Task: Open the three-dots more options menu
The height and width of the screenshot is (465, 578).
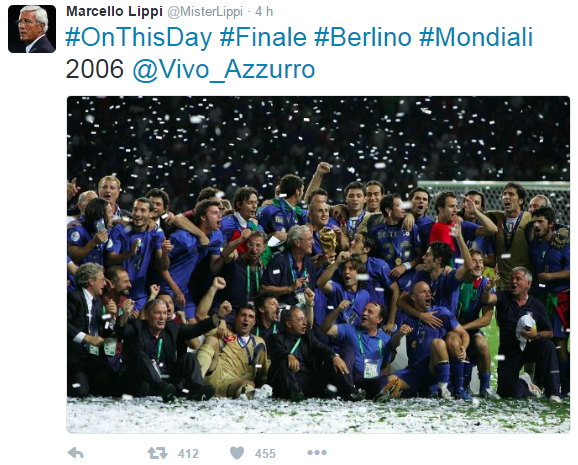Action: [317, 452]
